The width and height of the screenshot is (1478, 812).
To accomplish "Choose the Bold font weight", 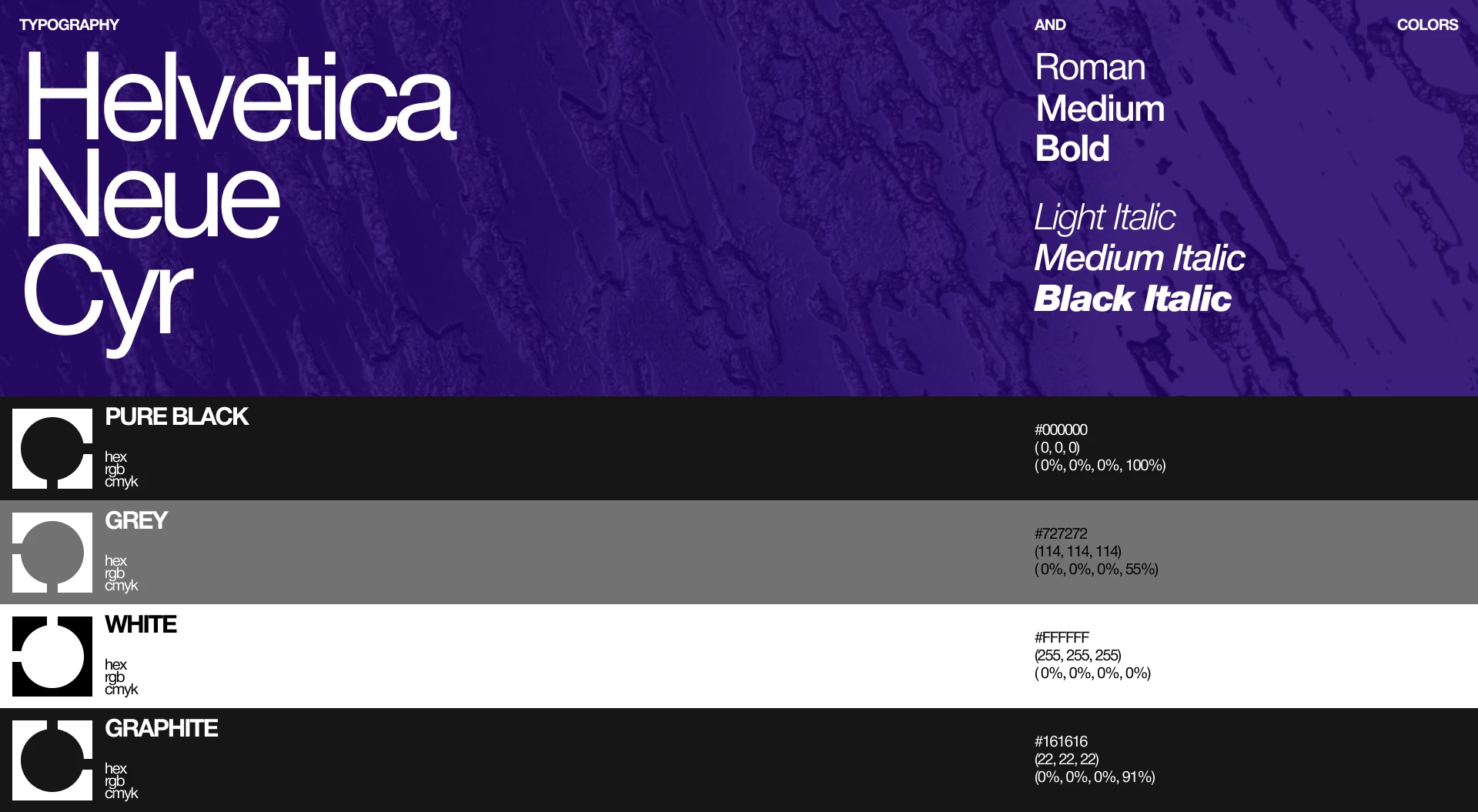I will click(x=1072, y=149).
